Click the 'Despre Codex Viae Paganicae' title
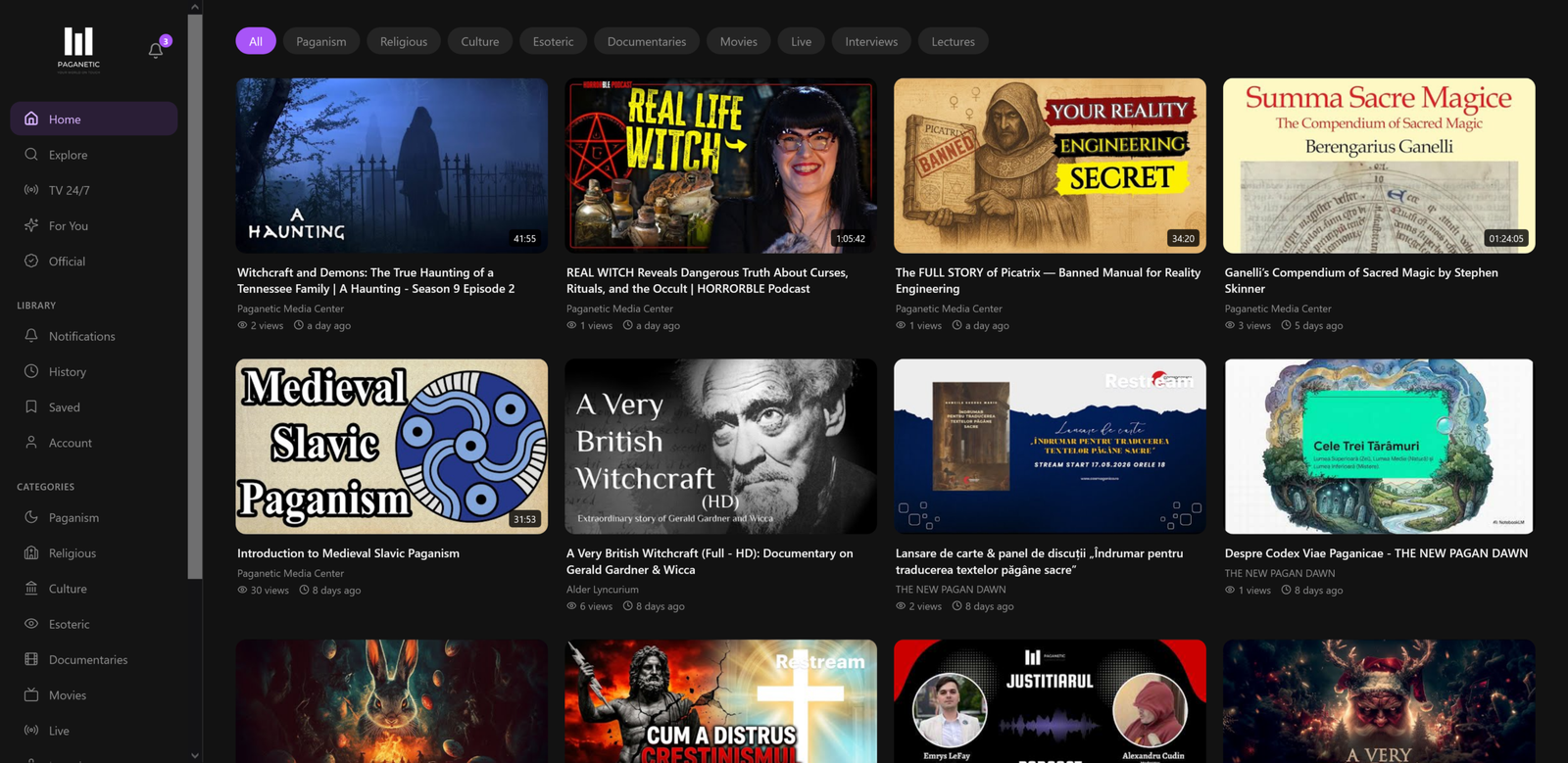The width and height of the screenshot is (1568, 763). (1376, 553)
